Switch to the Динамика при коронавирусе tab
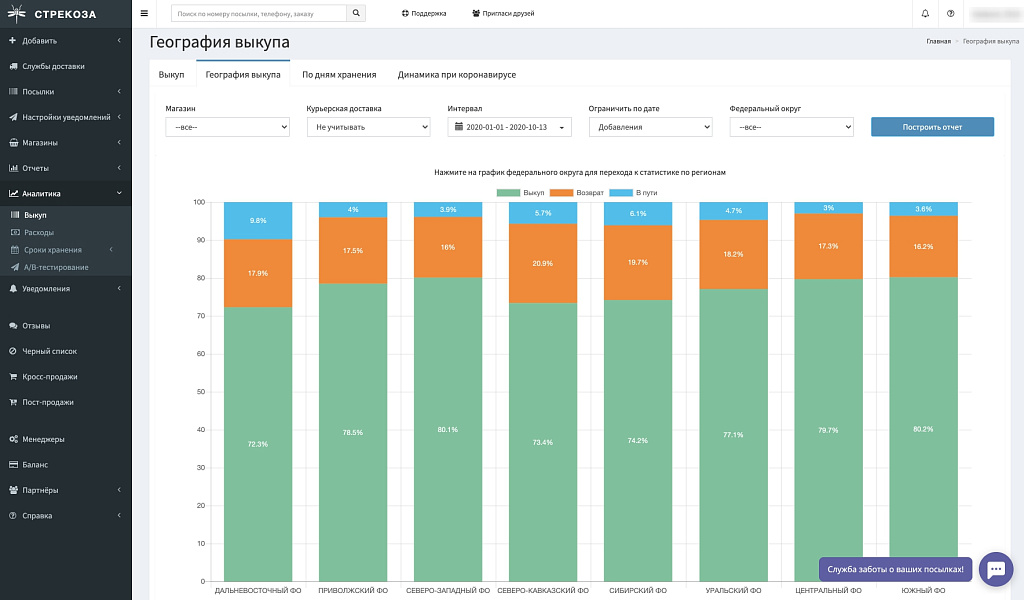Screen dimensions: 1024x600 tap(456, 75)
